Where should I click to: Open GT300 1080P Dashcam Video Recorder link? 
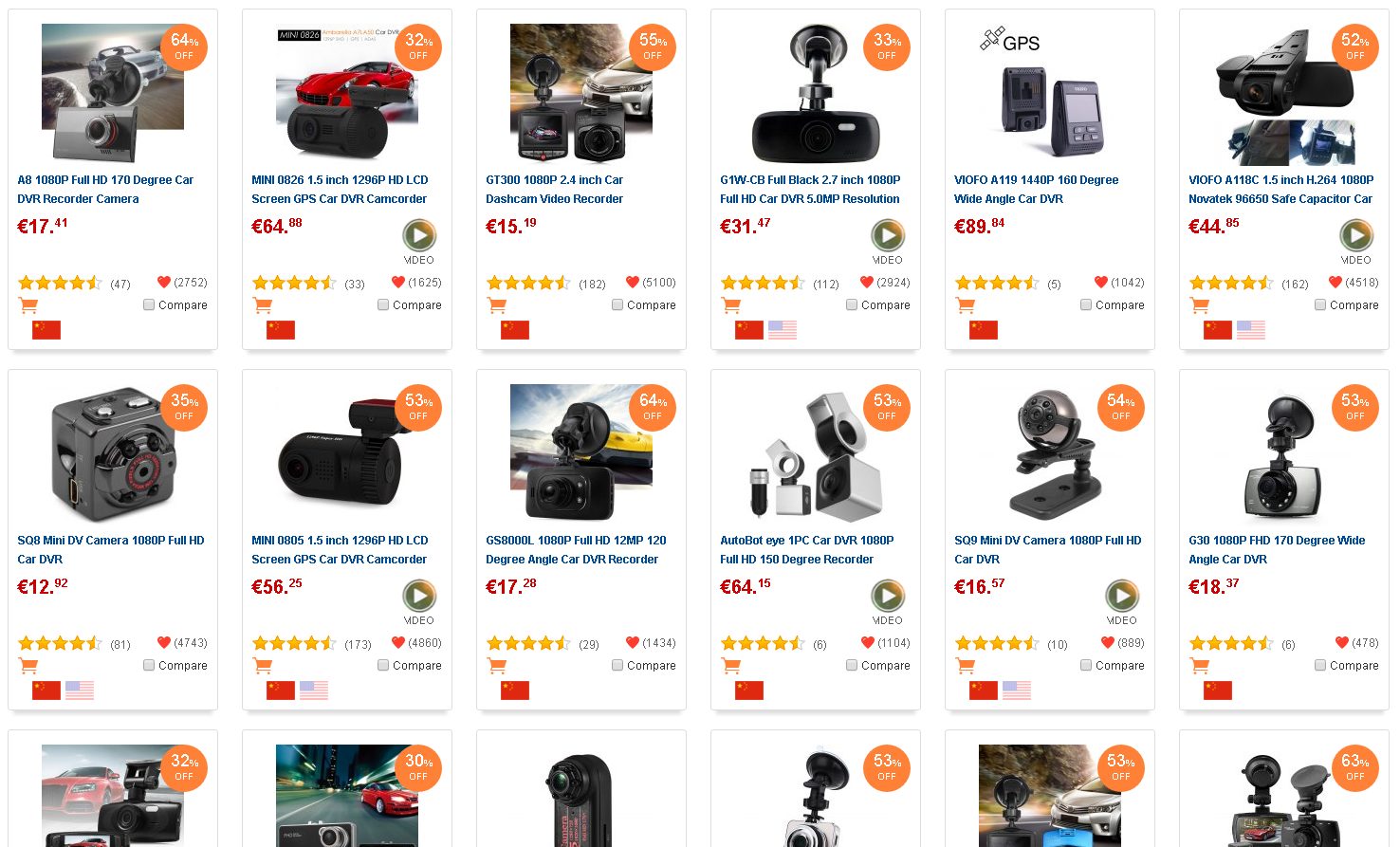click(554, 189)
